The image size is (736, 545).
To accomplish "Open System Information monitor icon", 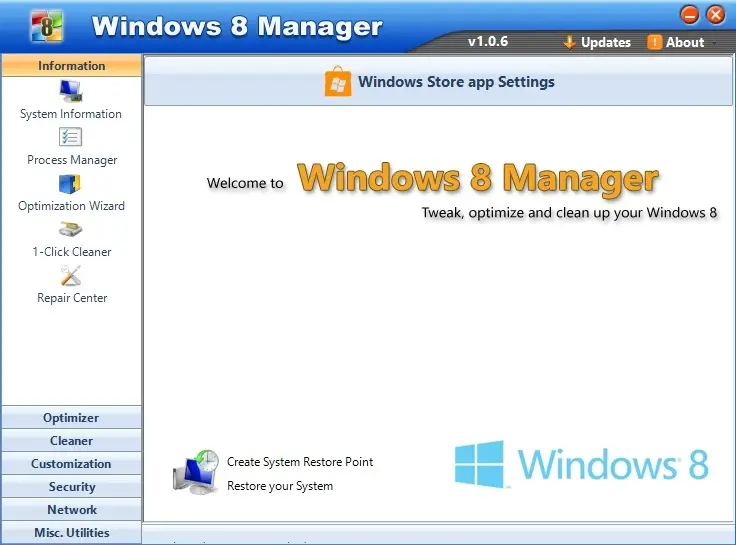I will tap(71, 91).
